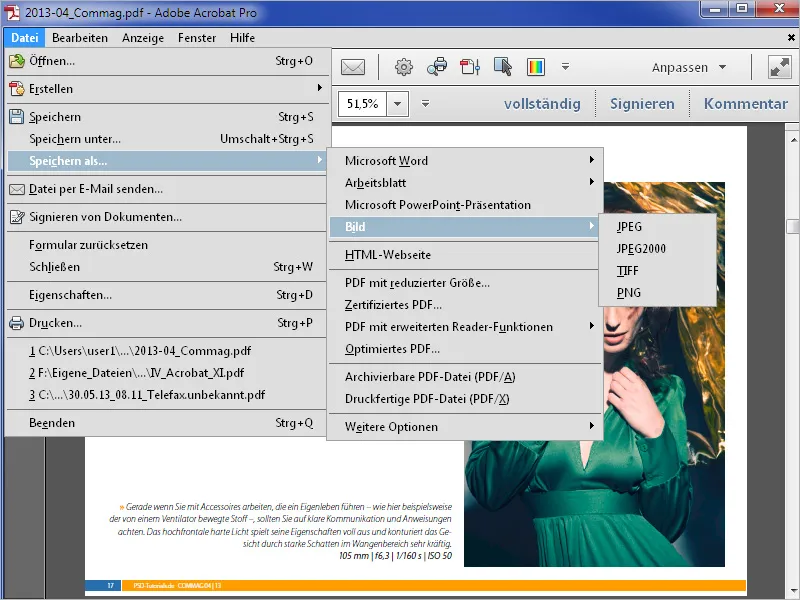This screenshot has width=800, height=600.
Task: Click the Adobe Acrobat title bar icon
Action: click(12, 12)
